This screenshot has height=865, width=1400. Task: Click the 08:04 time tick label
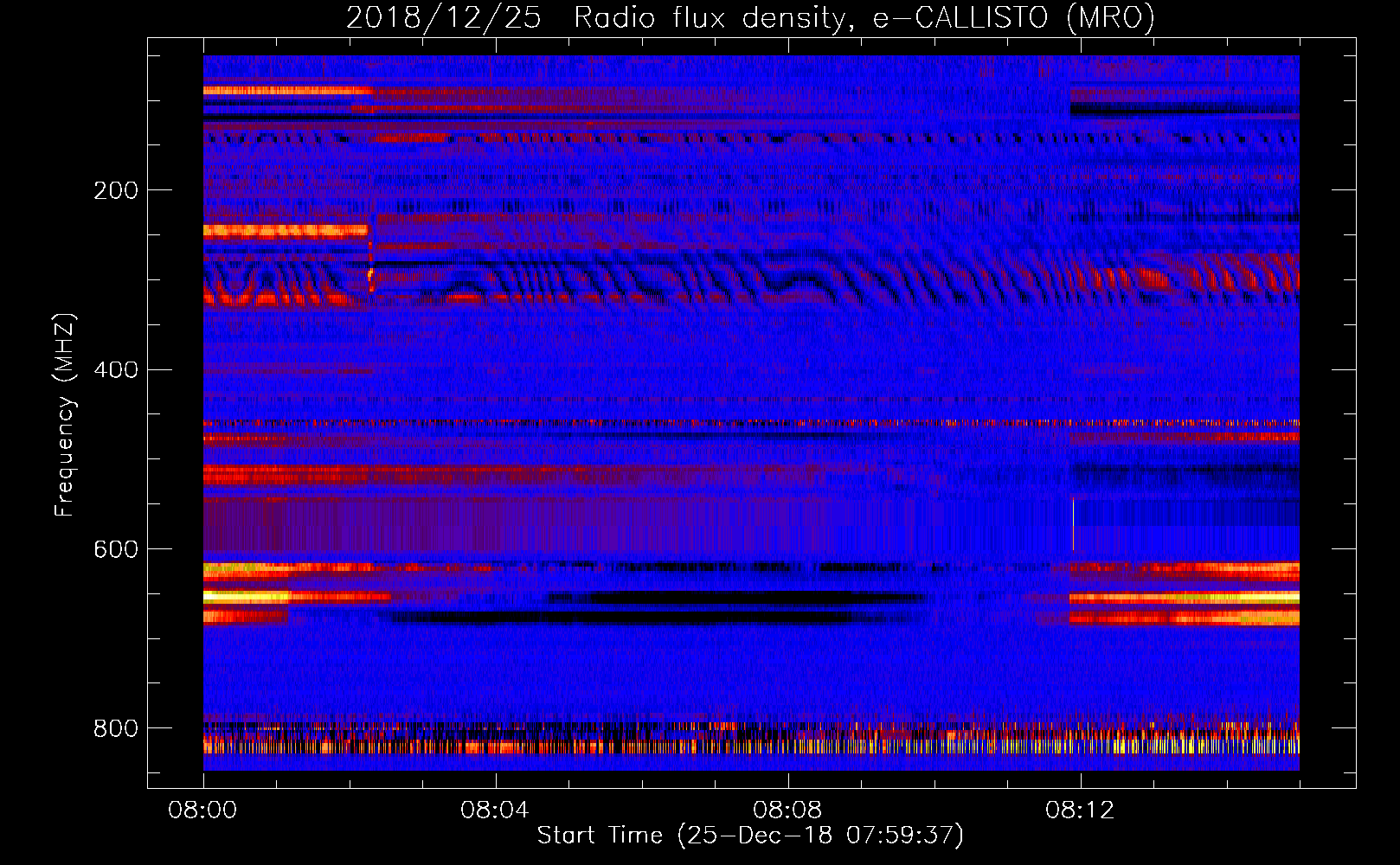(495, 811)
